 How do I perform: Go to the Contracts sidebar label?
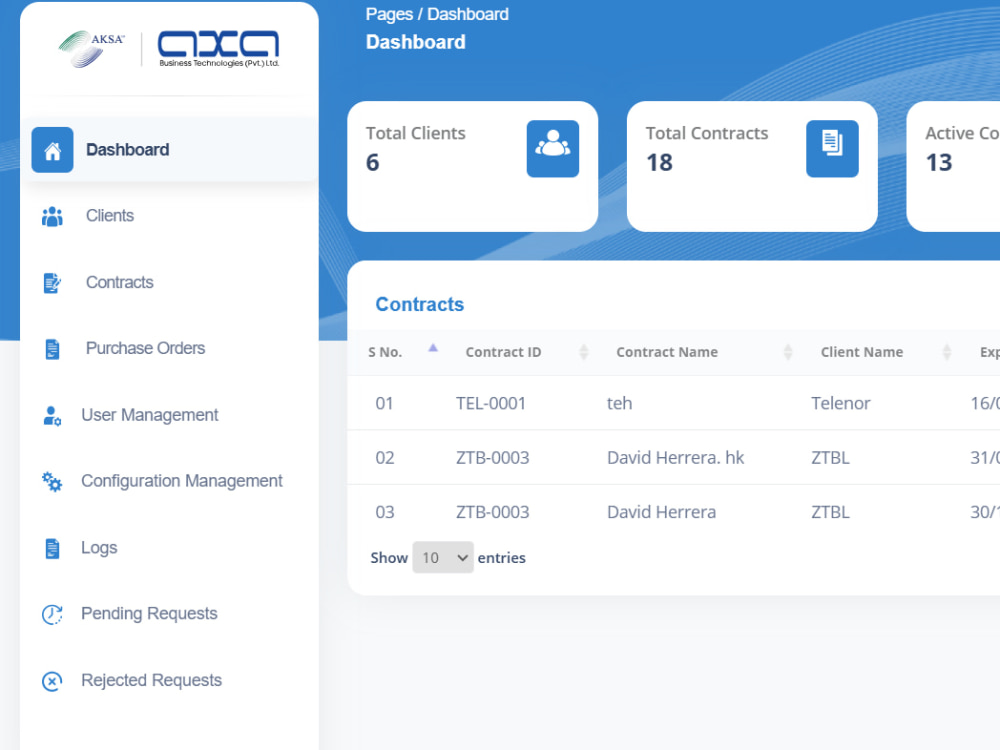pyautogui.click(x=120, y=282)
